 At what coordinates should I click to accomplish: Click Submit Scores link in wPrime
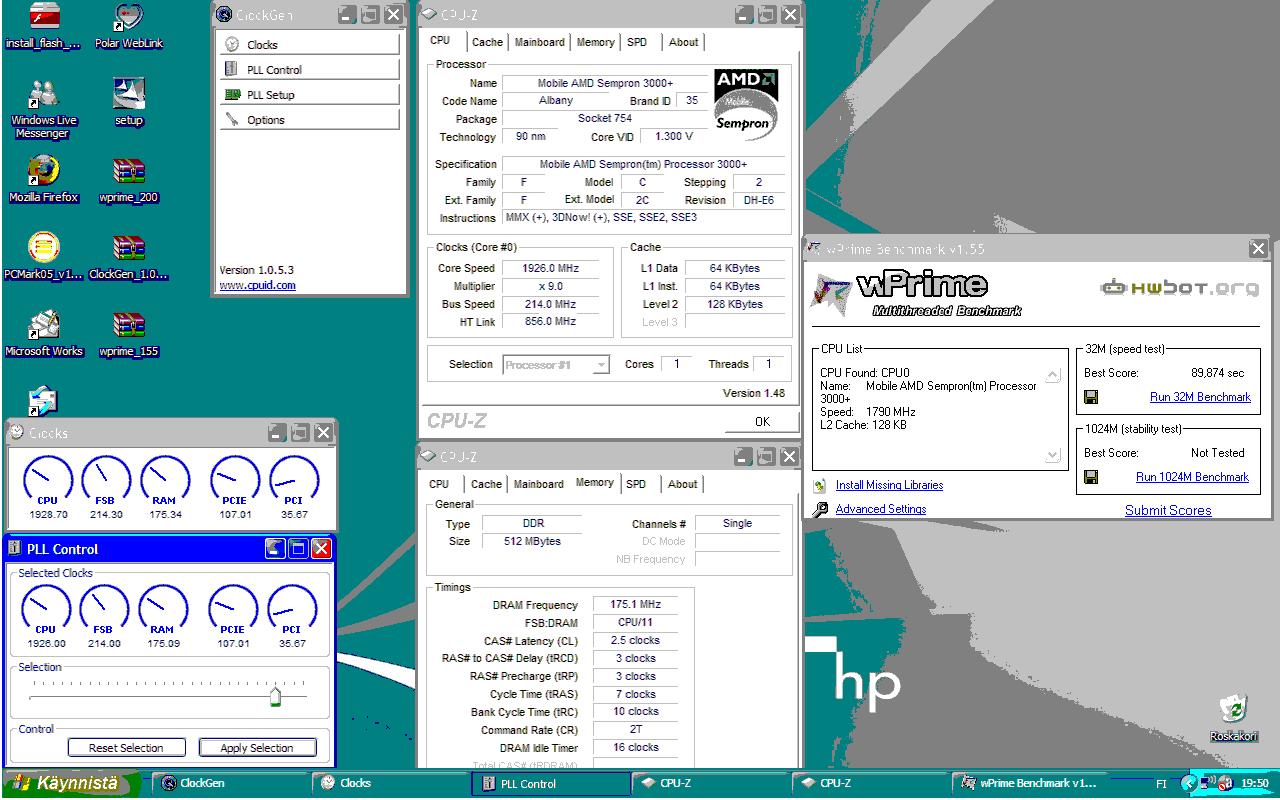[x=1168, y=510]
